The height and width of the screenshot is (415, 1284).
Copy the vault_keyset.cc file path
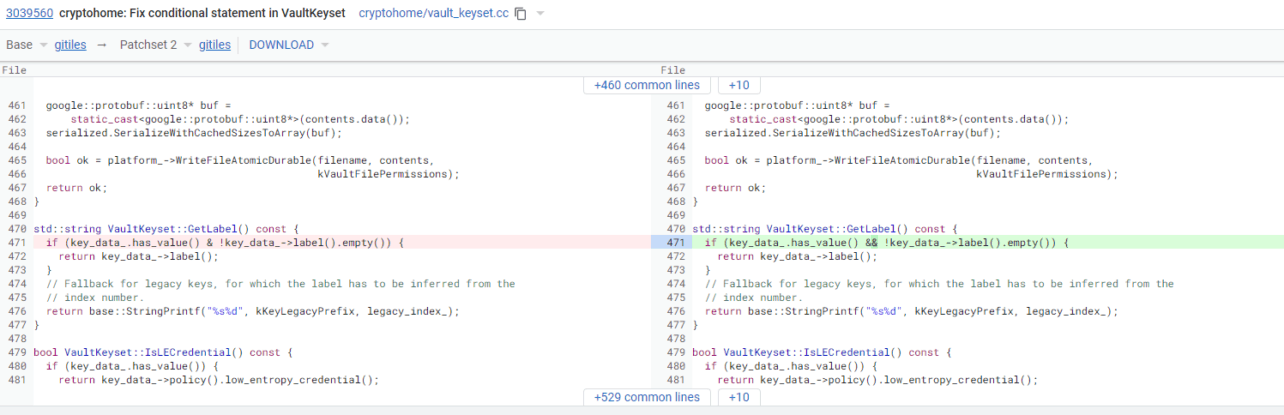[x=520, y=15]
